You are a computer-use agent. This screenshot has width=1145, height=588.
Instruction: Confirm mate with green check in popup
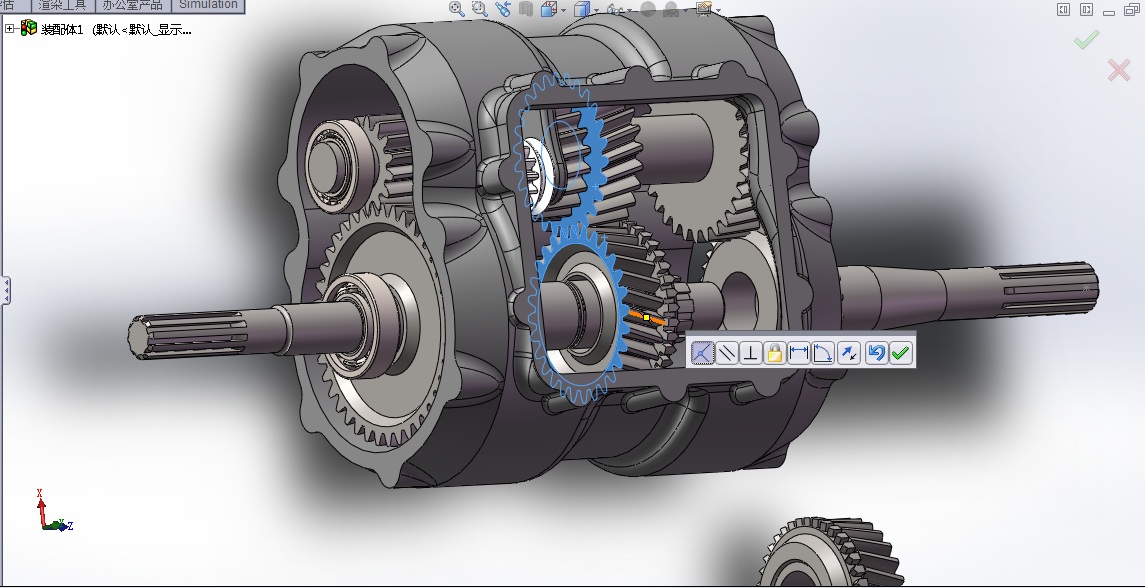(x=900, y=354)
